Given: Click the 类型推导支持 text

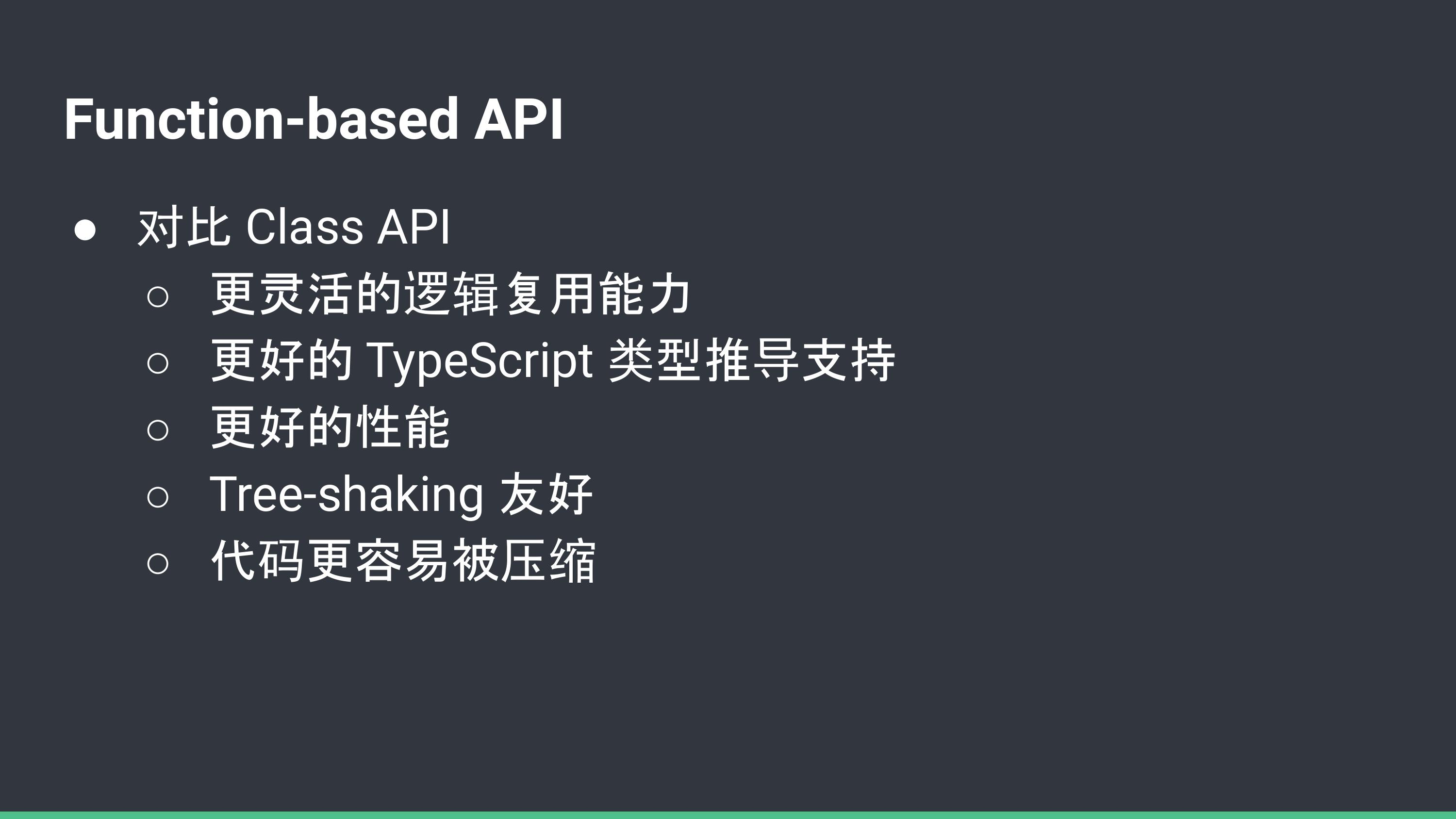Looking at the screenshot, I should click(752, 360).
